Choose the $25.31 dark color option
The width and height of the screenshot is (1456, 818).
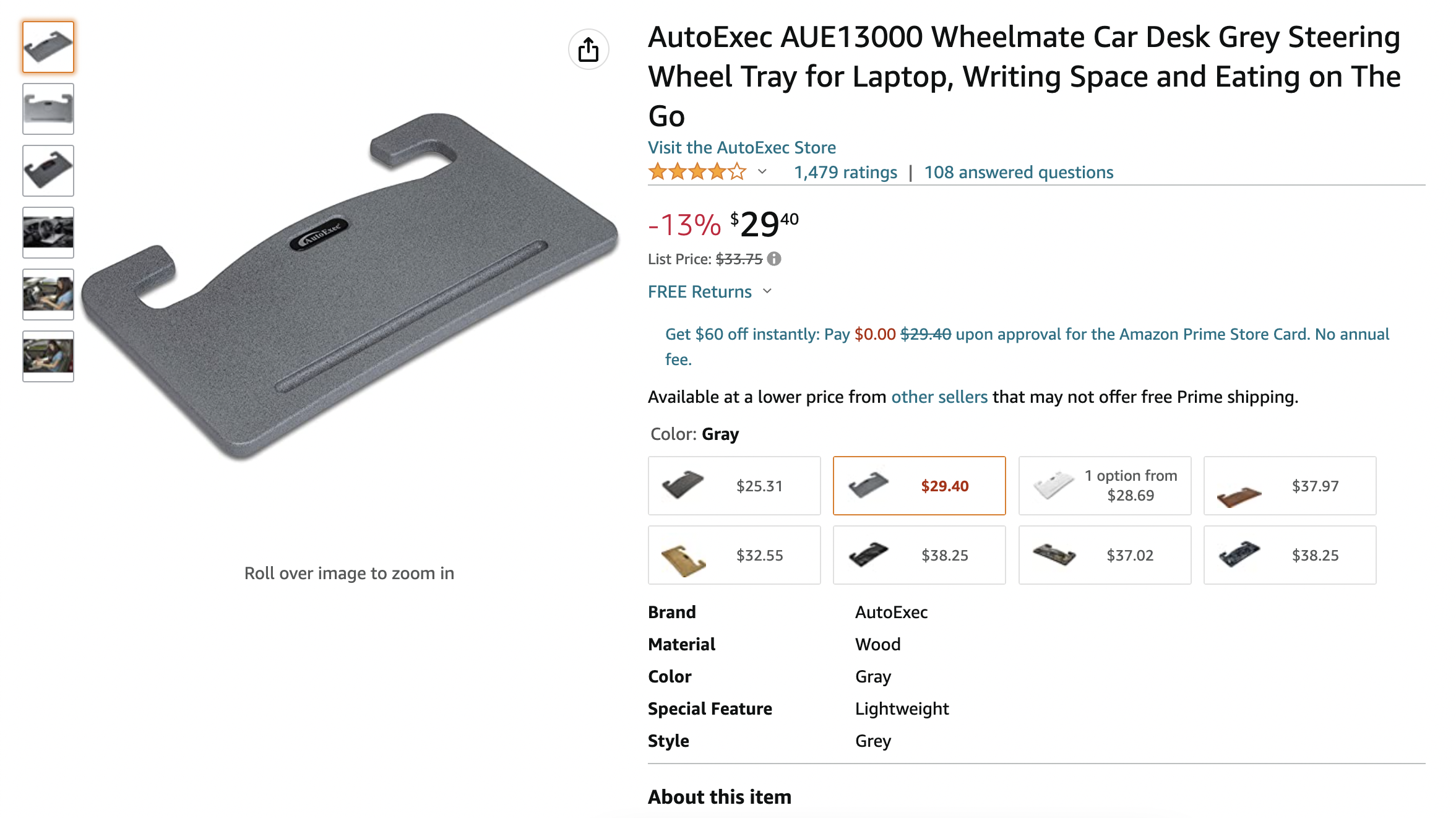734,486
